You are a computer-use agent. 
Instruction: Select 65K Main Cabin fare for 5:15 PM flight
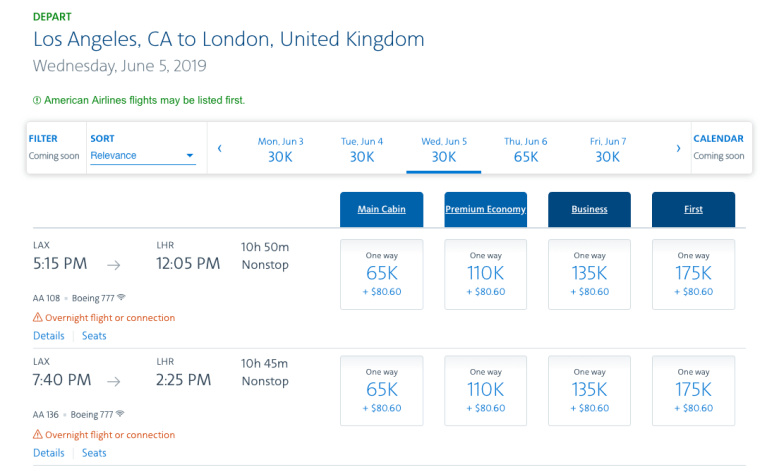tap(382, 274)
